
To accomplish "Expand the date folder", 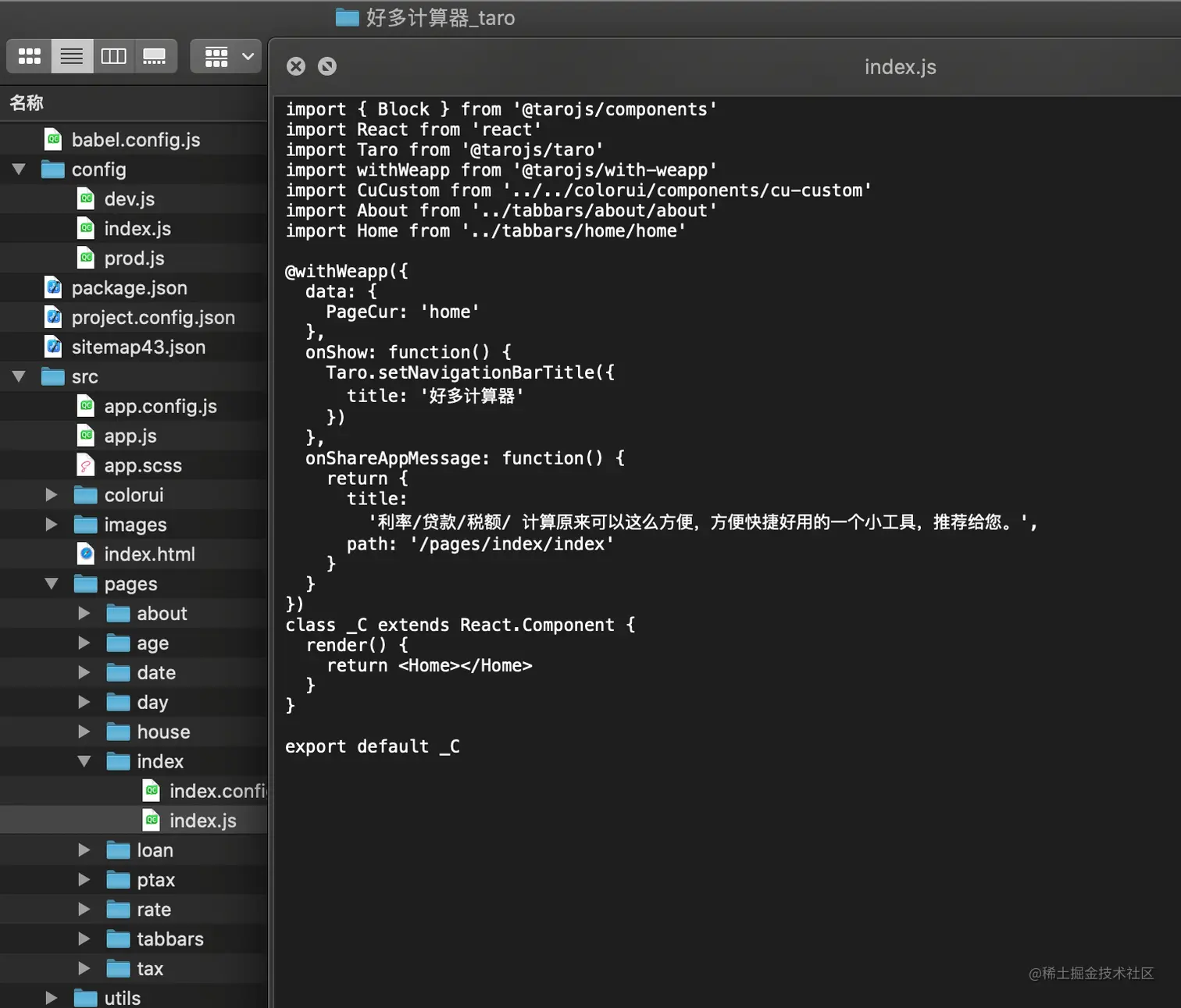I will [x=84, y=673].
